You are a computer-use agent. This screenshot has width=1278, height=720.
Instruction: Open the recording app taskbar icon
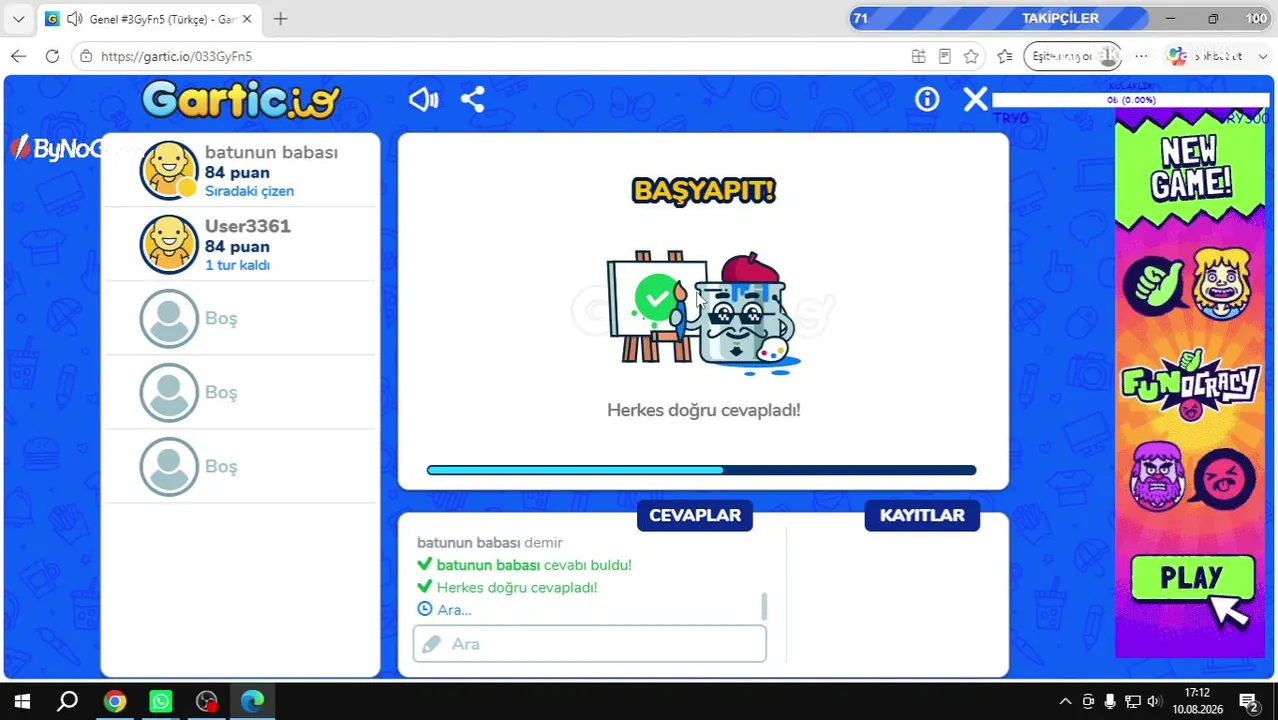[207, 701]
